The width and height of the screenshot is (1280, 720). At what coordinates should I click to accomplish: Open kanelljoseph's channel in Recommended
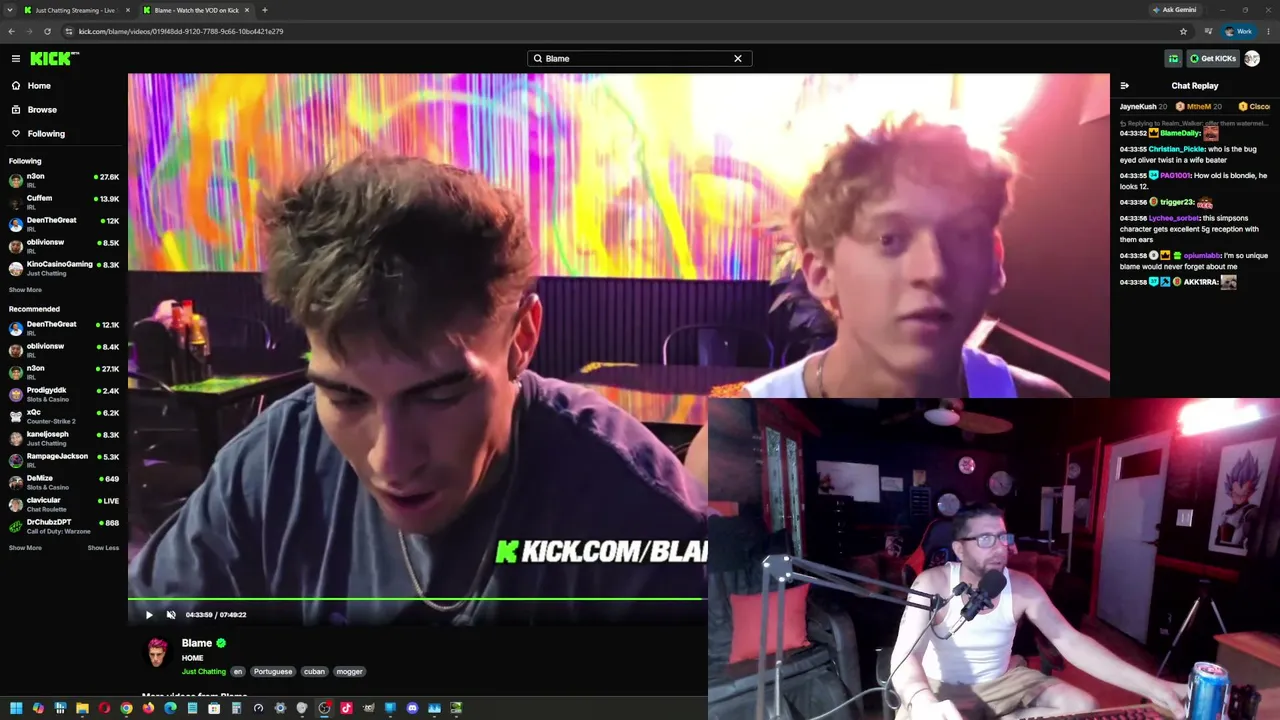[64, 438]
